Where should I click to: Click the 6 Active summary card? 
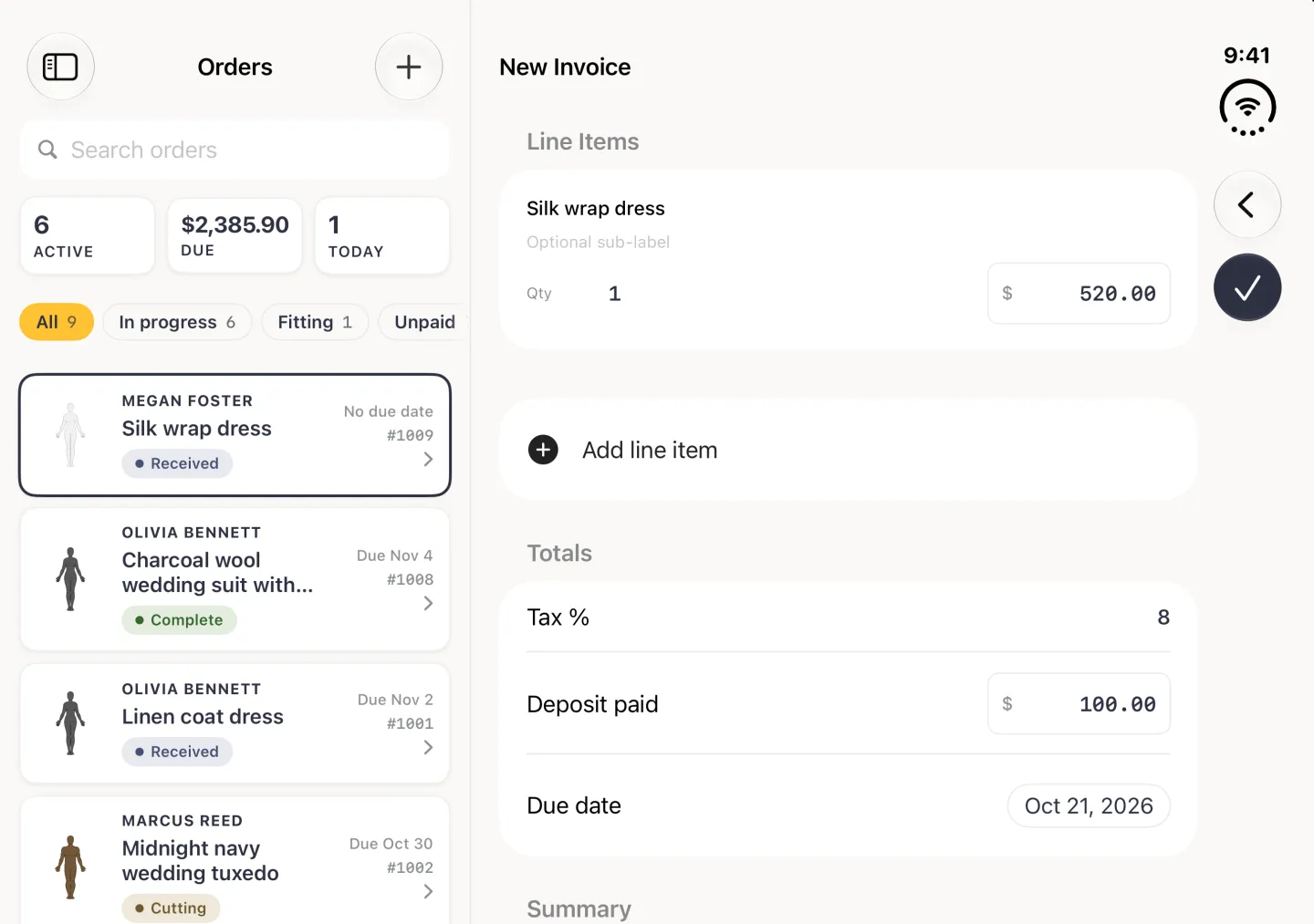[x=88, y=236]
